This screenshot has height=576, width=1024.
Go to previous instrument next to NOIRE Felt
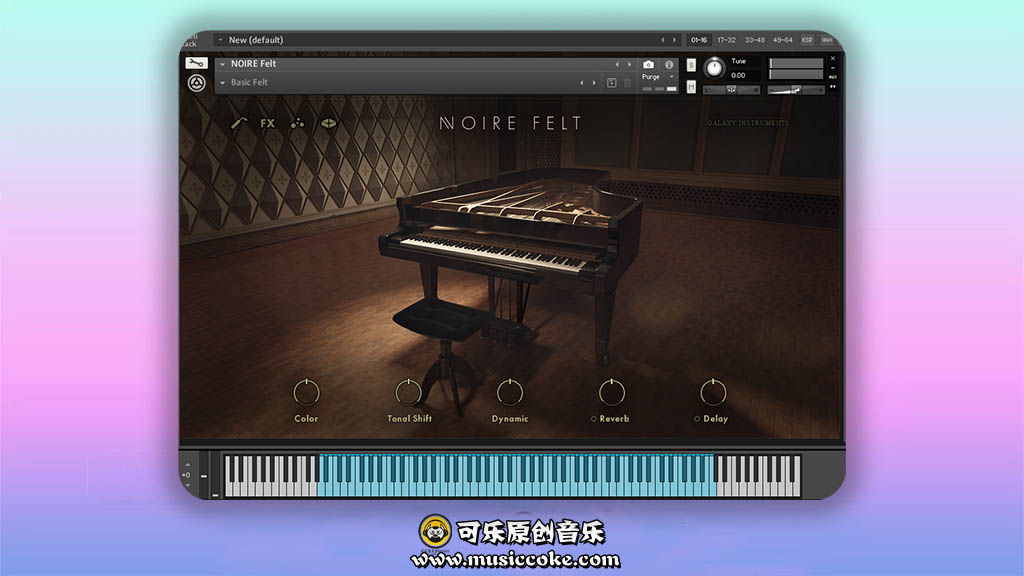616,64
